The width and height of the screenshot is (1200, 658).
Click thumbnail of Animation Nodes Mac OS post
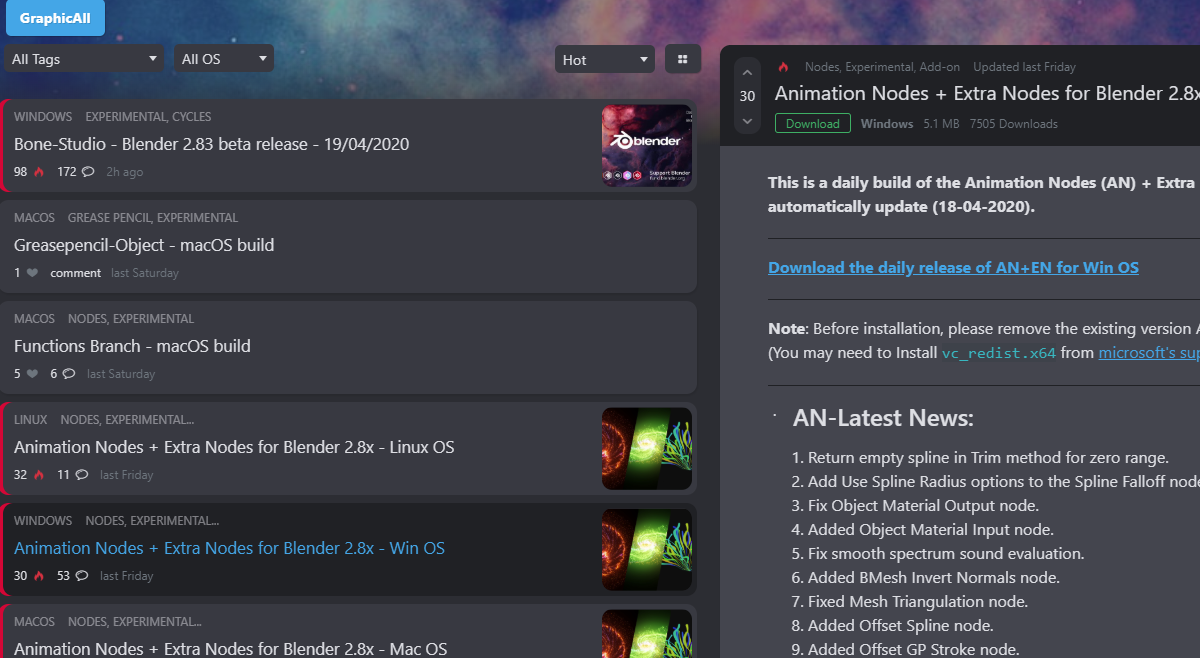(647, 634)
